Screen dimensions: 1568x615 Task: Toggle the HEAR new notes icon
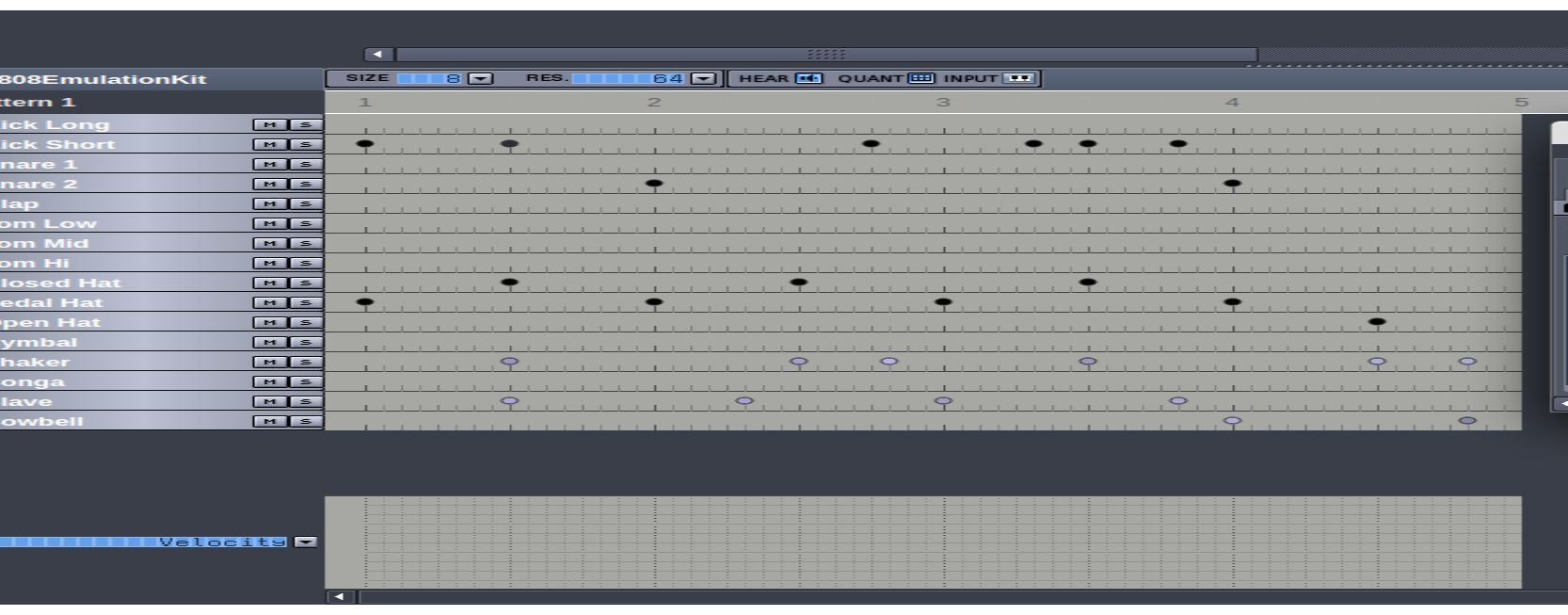click(x=808, y=78)
